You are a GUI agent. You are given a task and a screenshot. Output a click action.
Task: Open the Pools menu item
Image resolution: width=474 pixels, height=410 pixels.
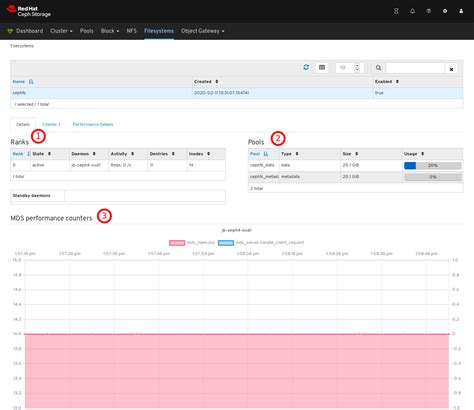(x=87, y=31)
